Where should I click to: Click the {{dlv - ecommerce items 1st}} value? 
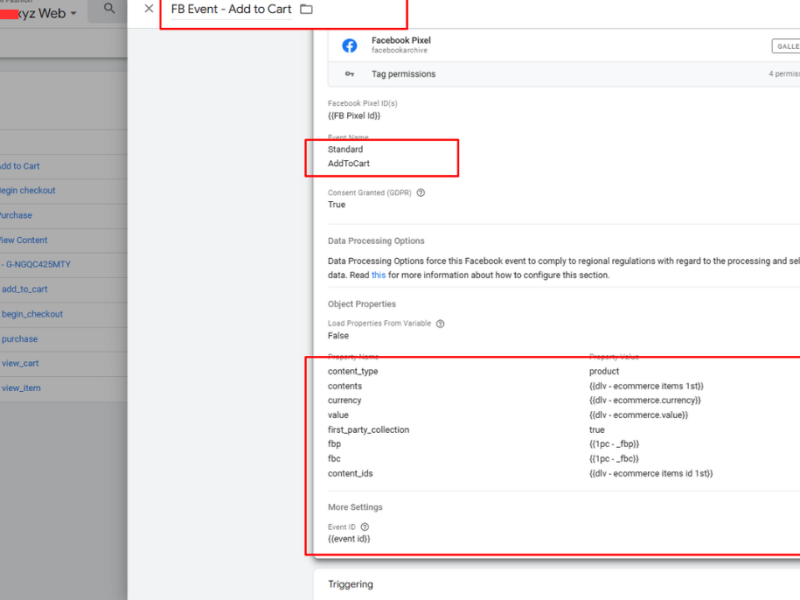click(x=646, y=386)
